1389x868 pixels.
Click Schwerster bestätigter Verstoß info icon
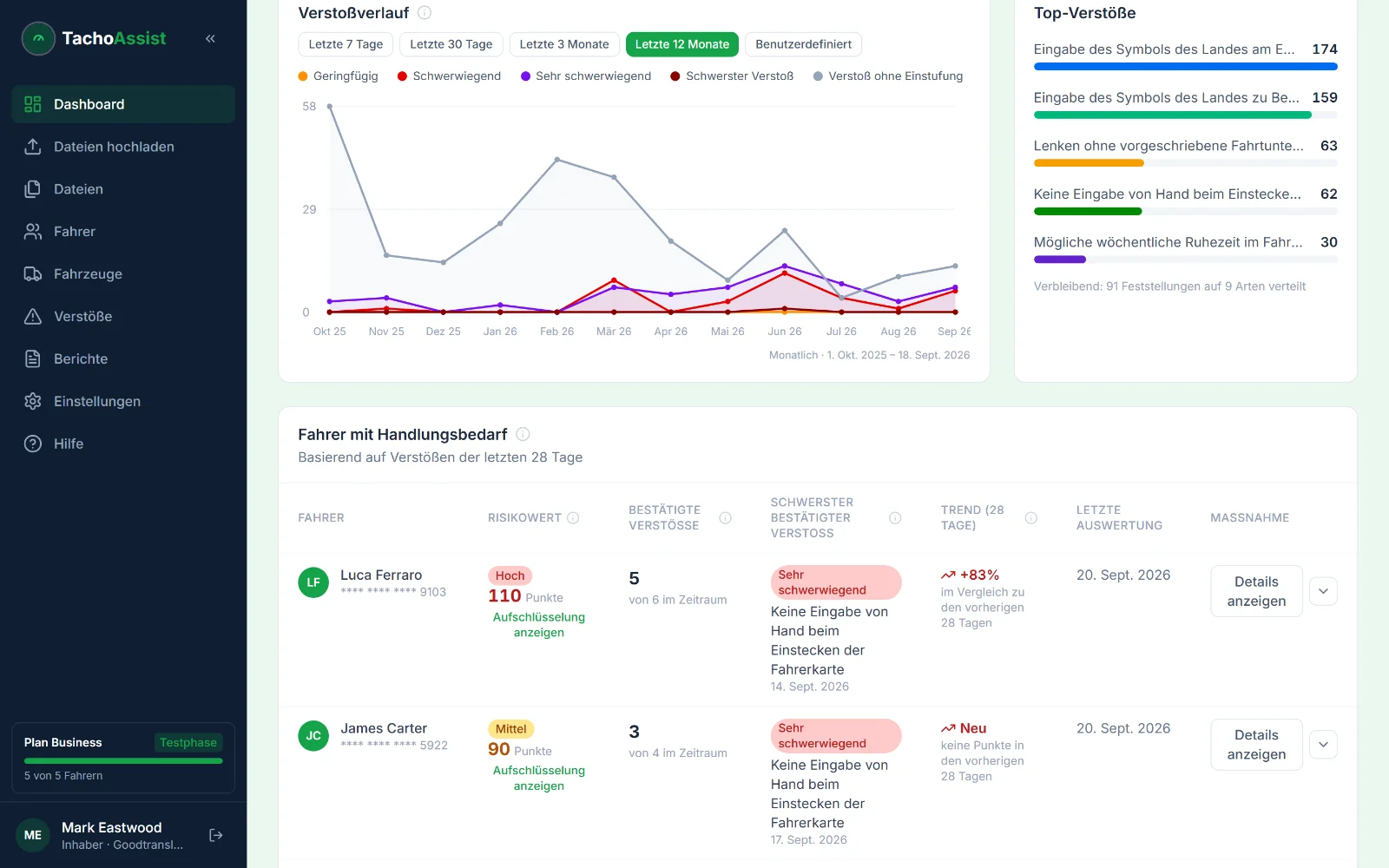point(895,517)
